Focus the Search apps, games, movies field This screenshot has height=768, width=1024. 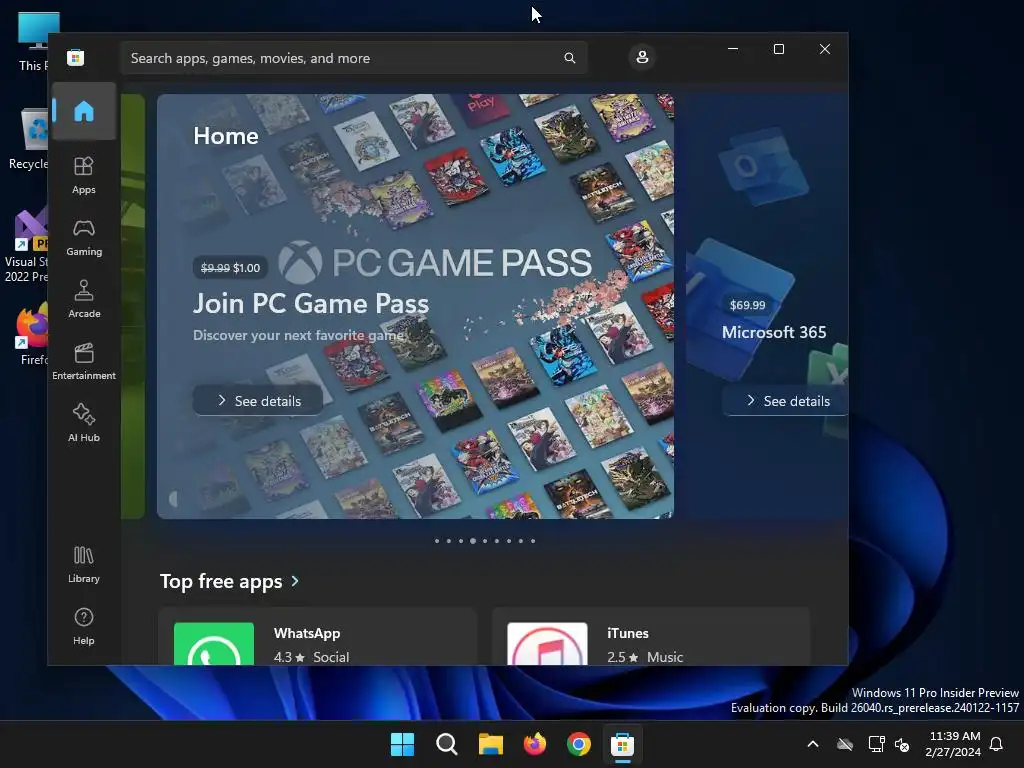click(353, 58)
